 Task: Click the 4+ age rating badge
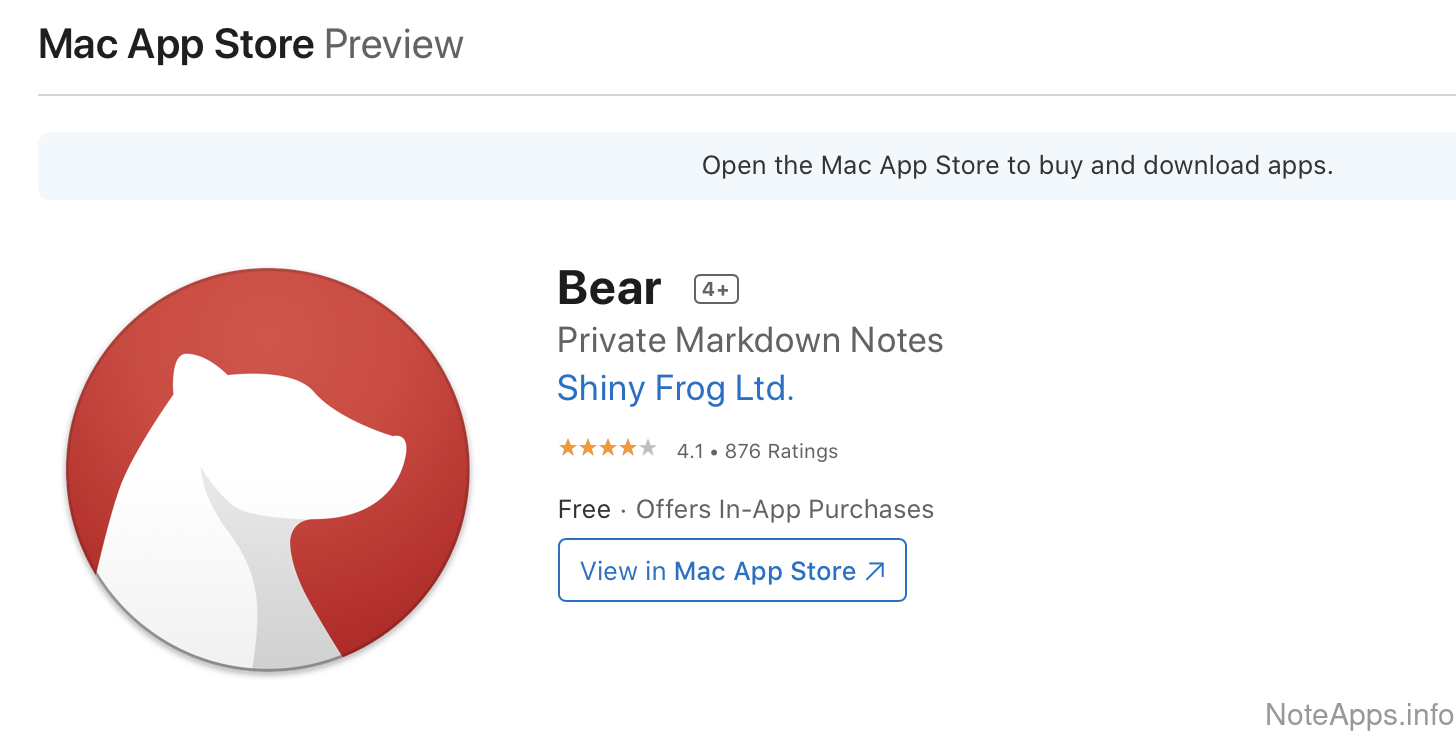(x=716, y=289)
